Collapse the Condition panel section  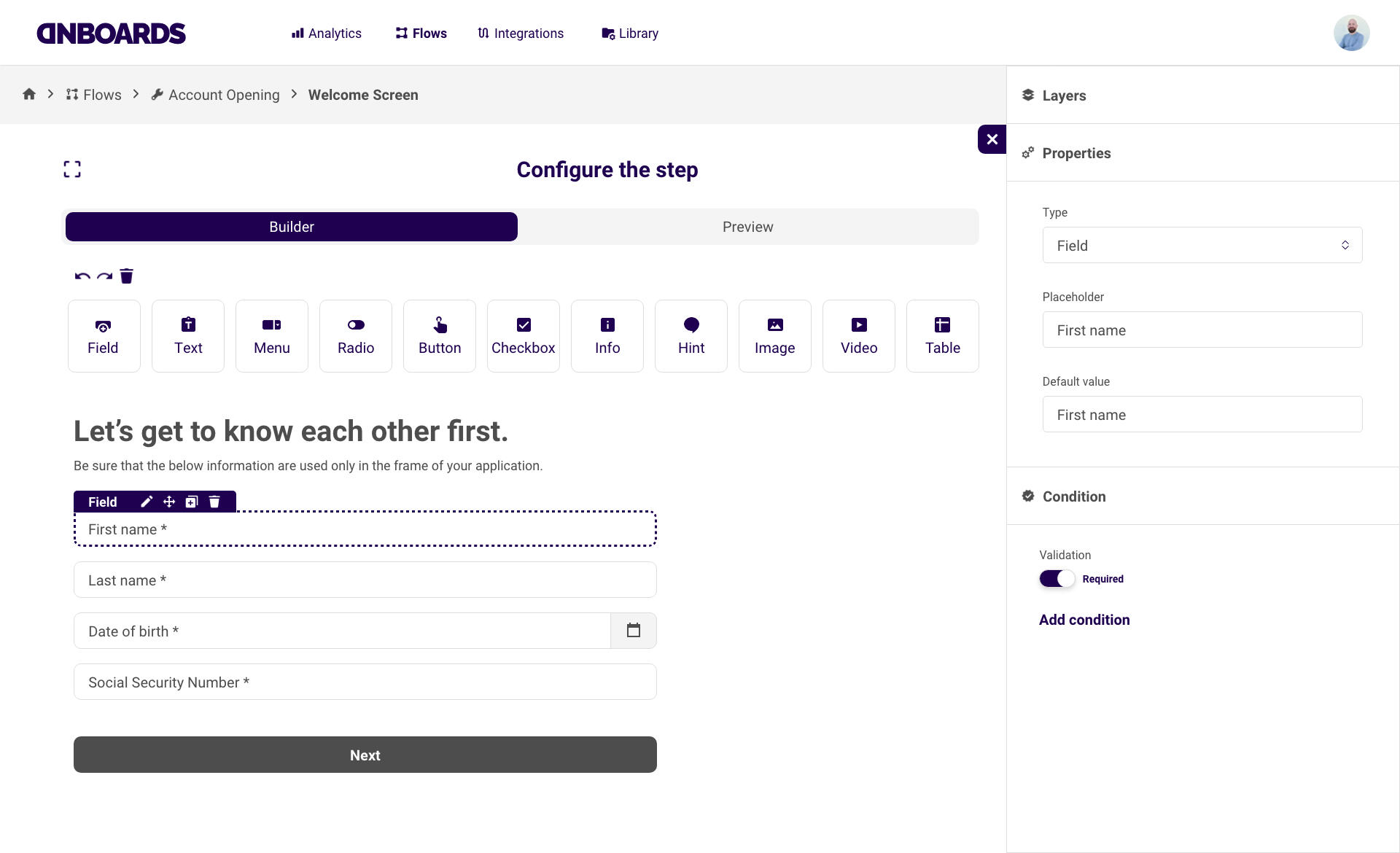point(1073,496)
